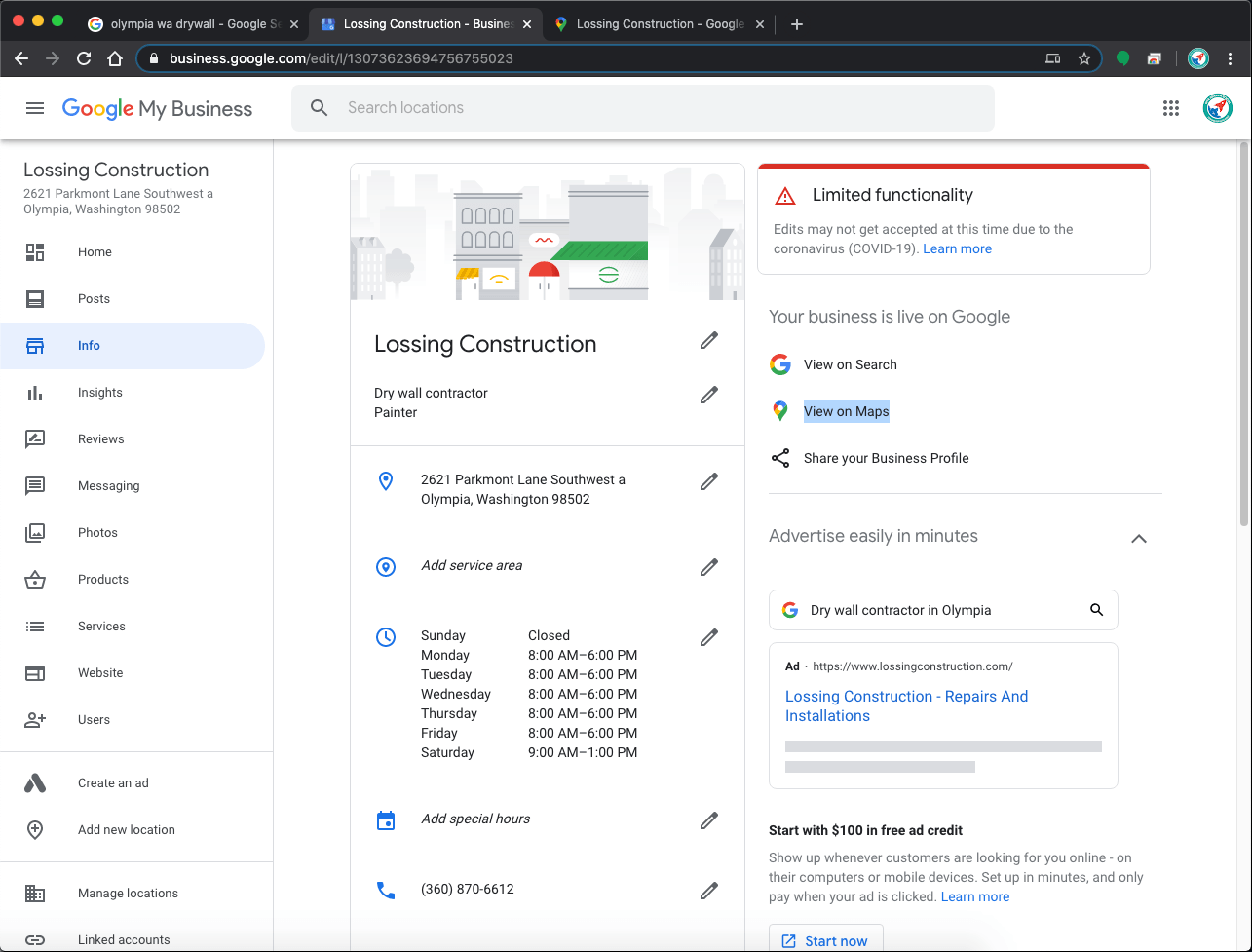Click View on Maps link
The height and width of the screenshot is (952, 1252).
tap(846, 411)
